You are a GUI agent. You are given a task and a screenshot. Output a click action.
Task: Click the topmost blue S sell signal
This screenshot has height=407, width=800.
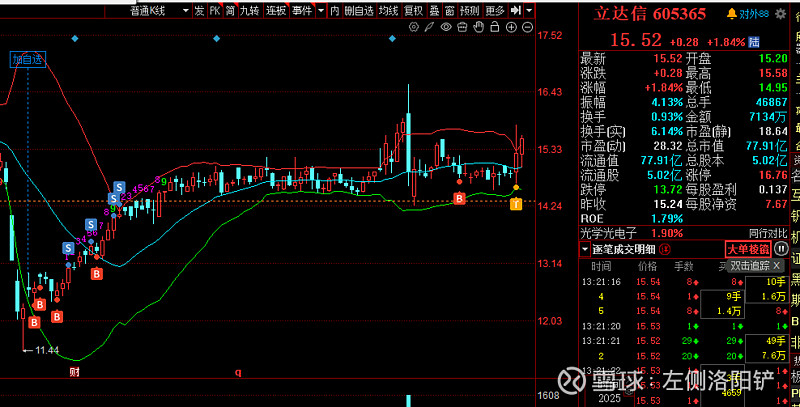tap(119, 186)
